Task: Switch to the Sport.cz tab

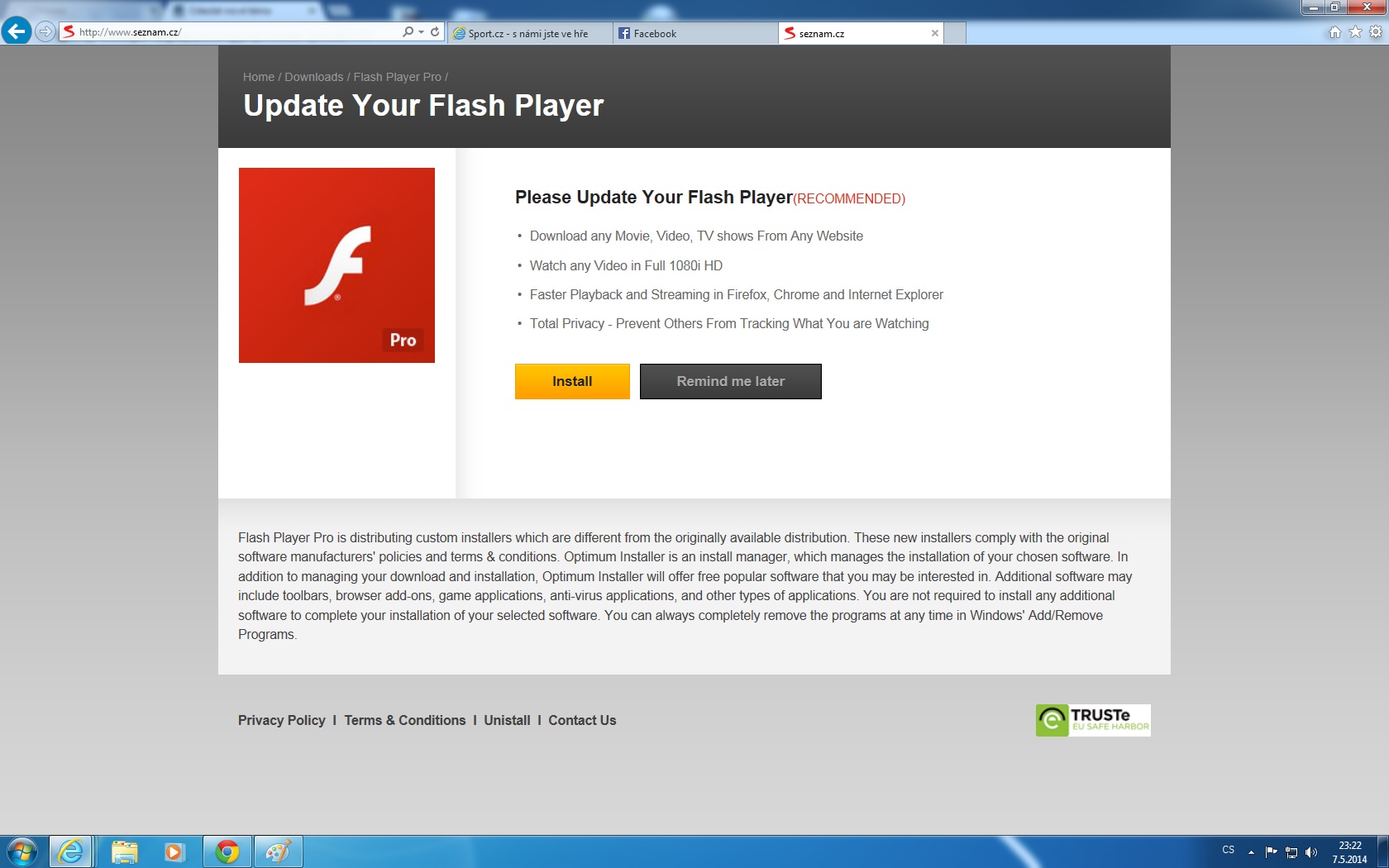Action: (530, 33)
